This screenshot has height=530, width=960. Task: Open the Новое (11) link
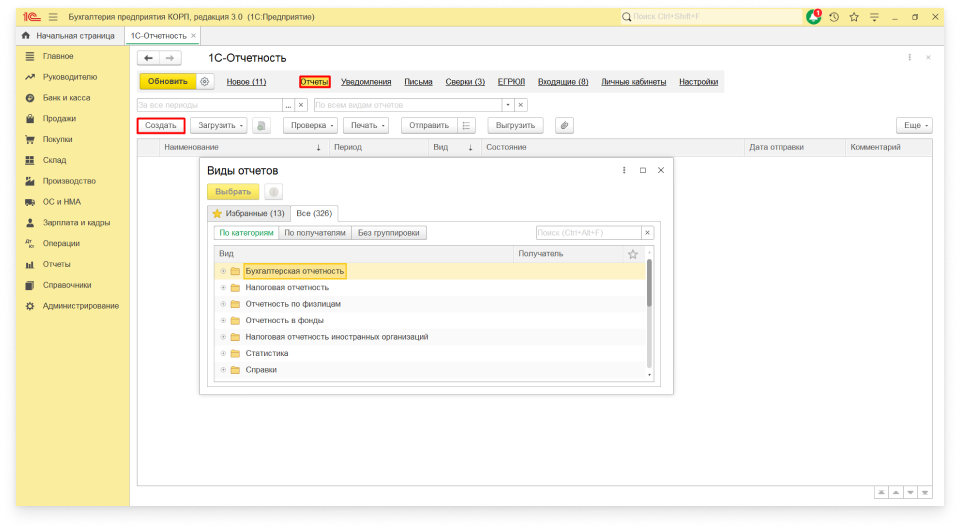[x=246, y=82]
